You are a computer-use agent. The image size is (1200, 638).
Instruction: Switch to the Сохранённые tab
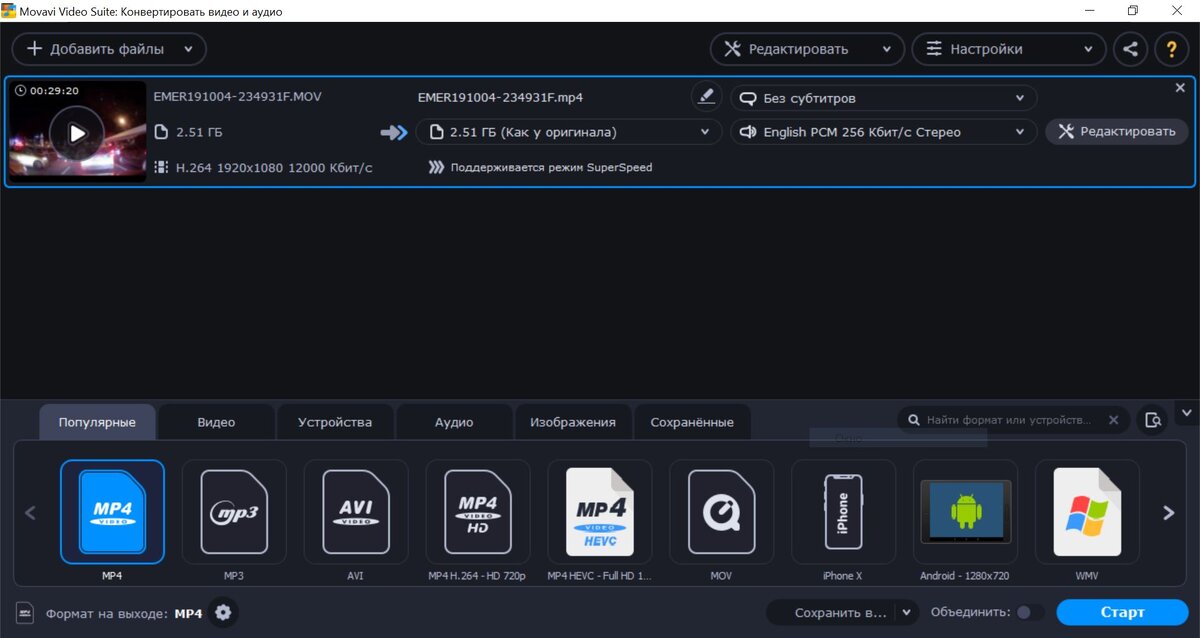692,422
